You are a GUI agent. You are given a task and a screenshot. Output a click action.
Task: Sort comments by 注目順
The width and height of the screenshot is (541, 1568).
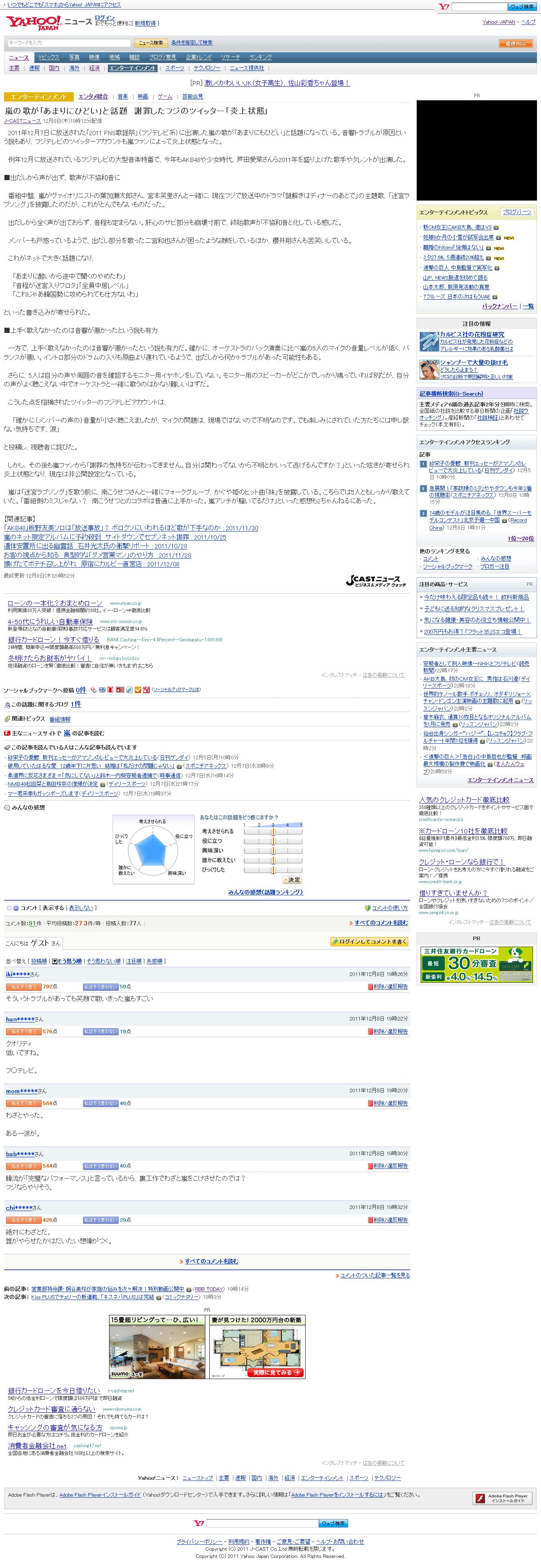point(133,961)
